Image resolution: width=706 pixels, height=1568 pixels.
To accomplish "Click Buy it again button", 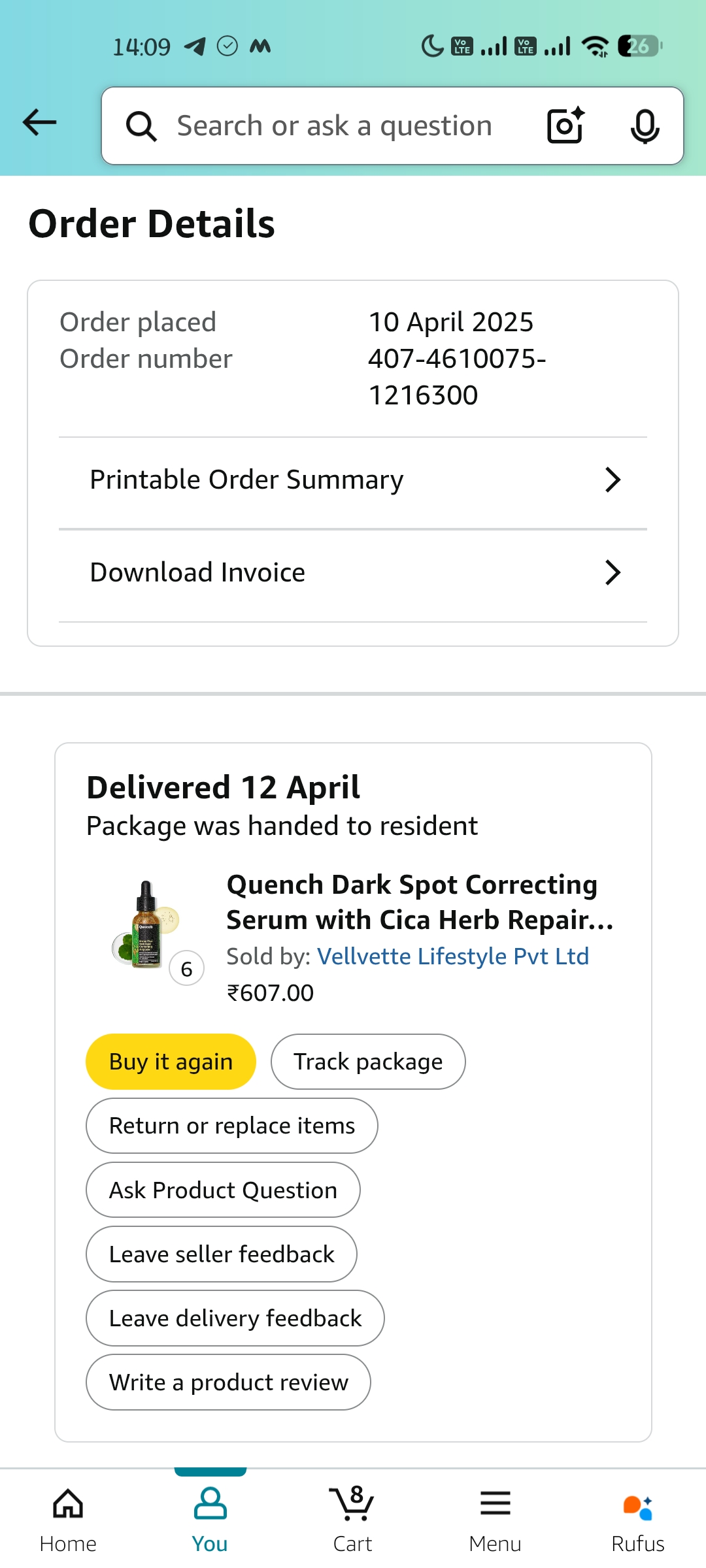I will coord(171,1062).
